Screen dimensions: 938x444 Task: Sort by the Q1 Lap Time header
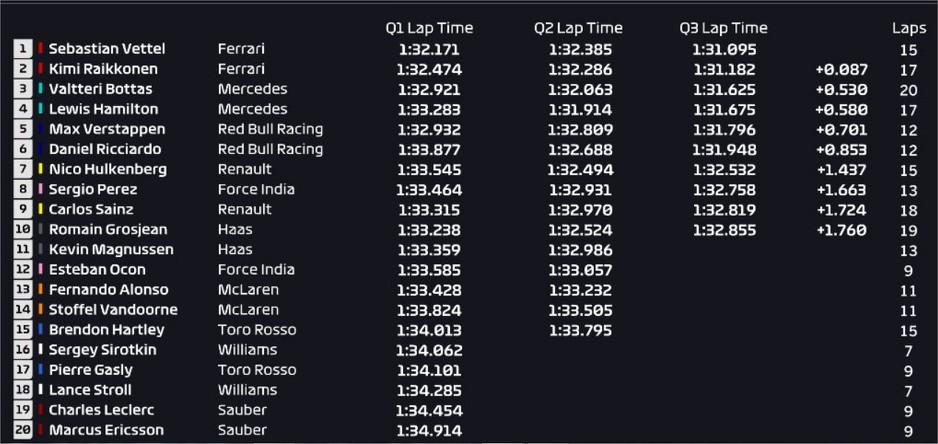coord(429,28)
